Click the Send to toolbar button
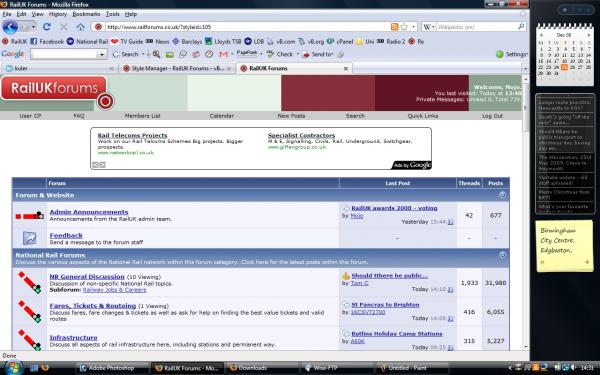Image resolution: width=600 pixels, height=375 pixels. click(x=317, y=54)
